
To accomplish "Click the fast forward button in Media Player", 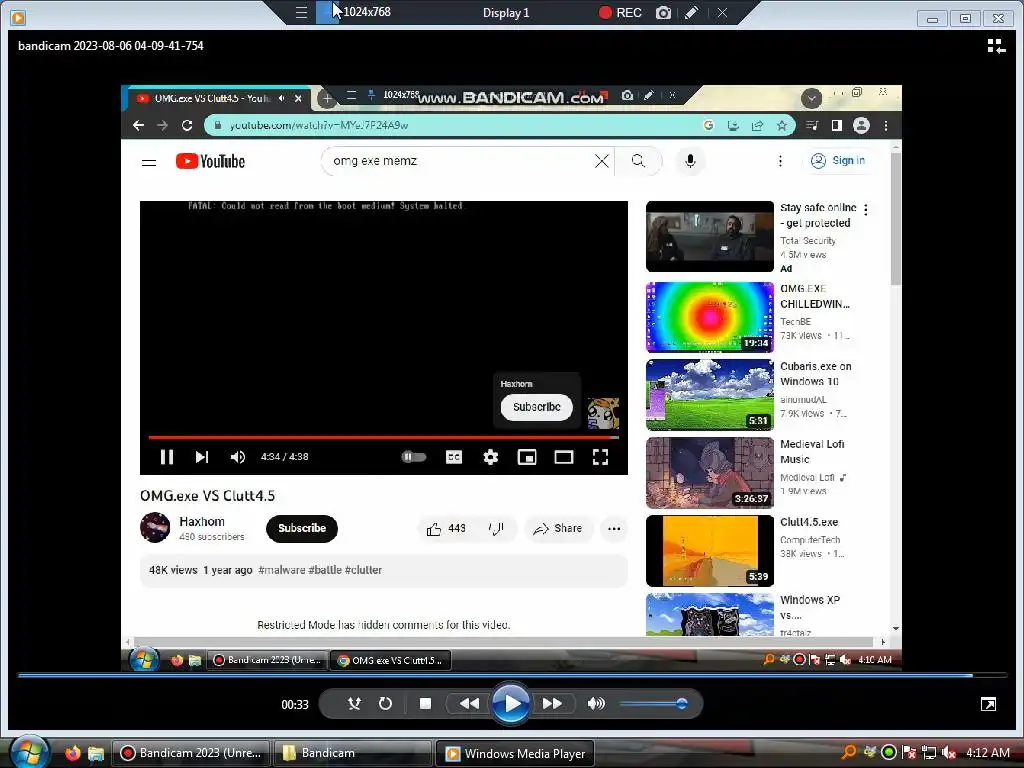I will (552, 703).
